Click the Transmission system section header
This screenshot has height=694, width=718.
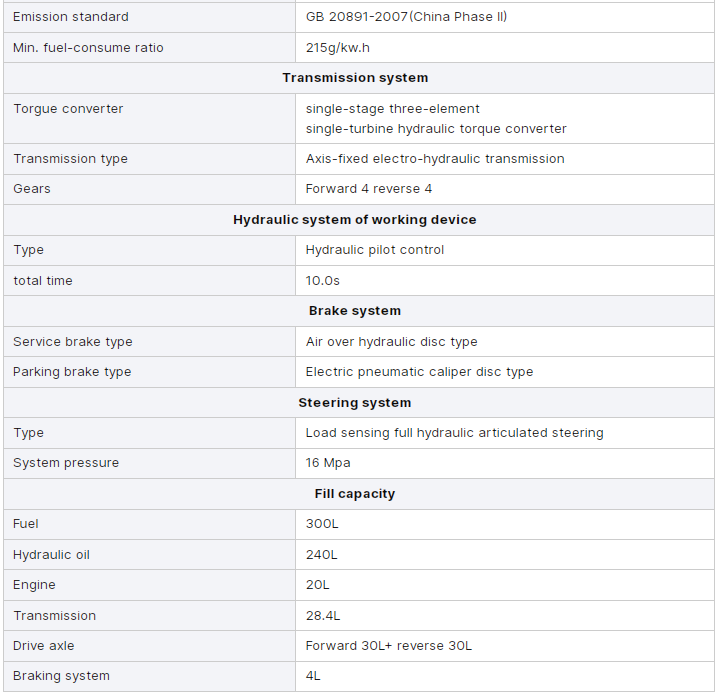tap(355, 78)
